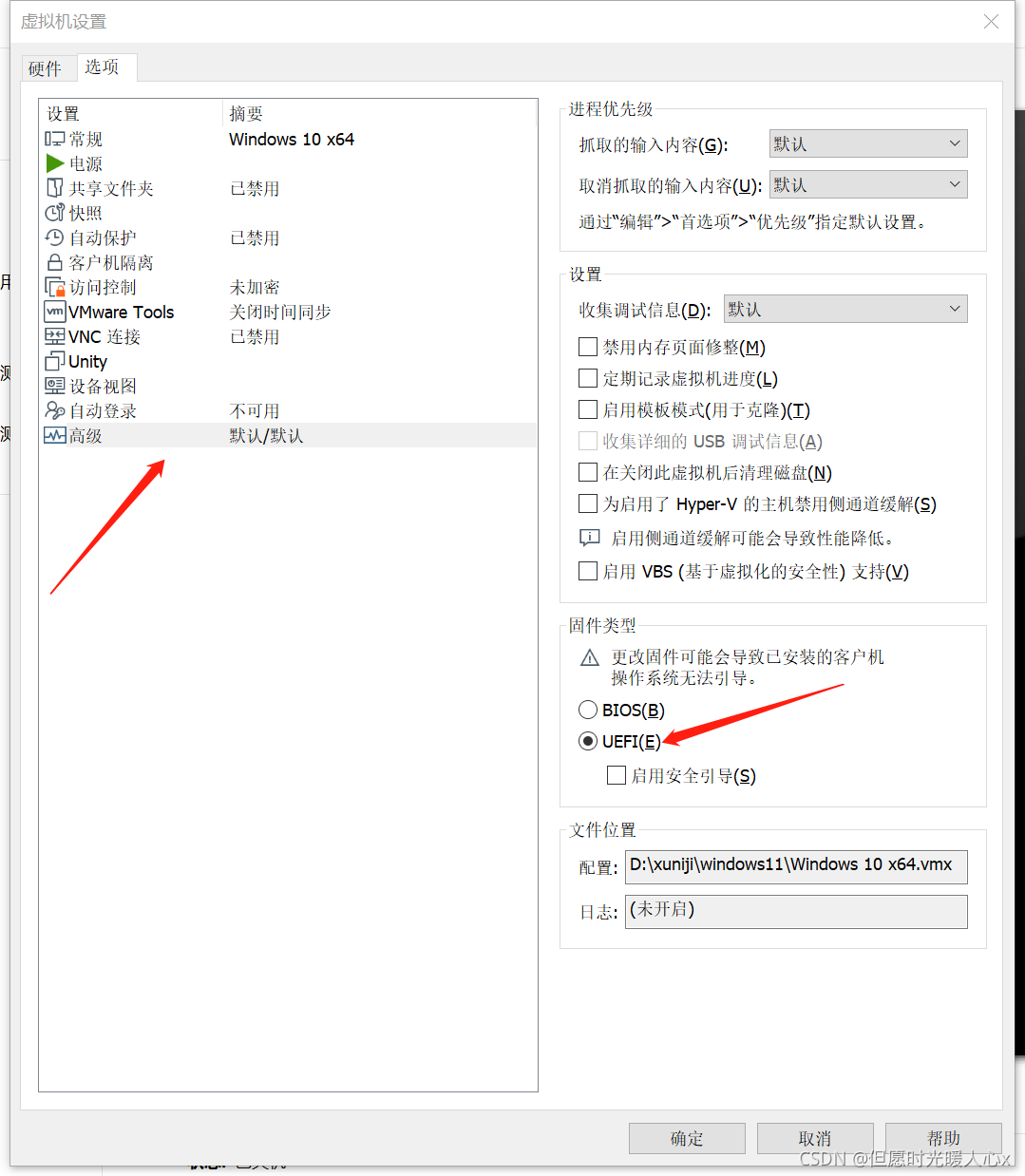
Task: Select the 高级 settings row
Action: [289, 435]
